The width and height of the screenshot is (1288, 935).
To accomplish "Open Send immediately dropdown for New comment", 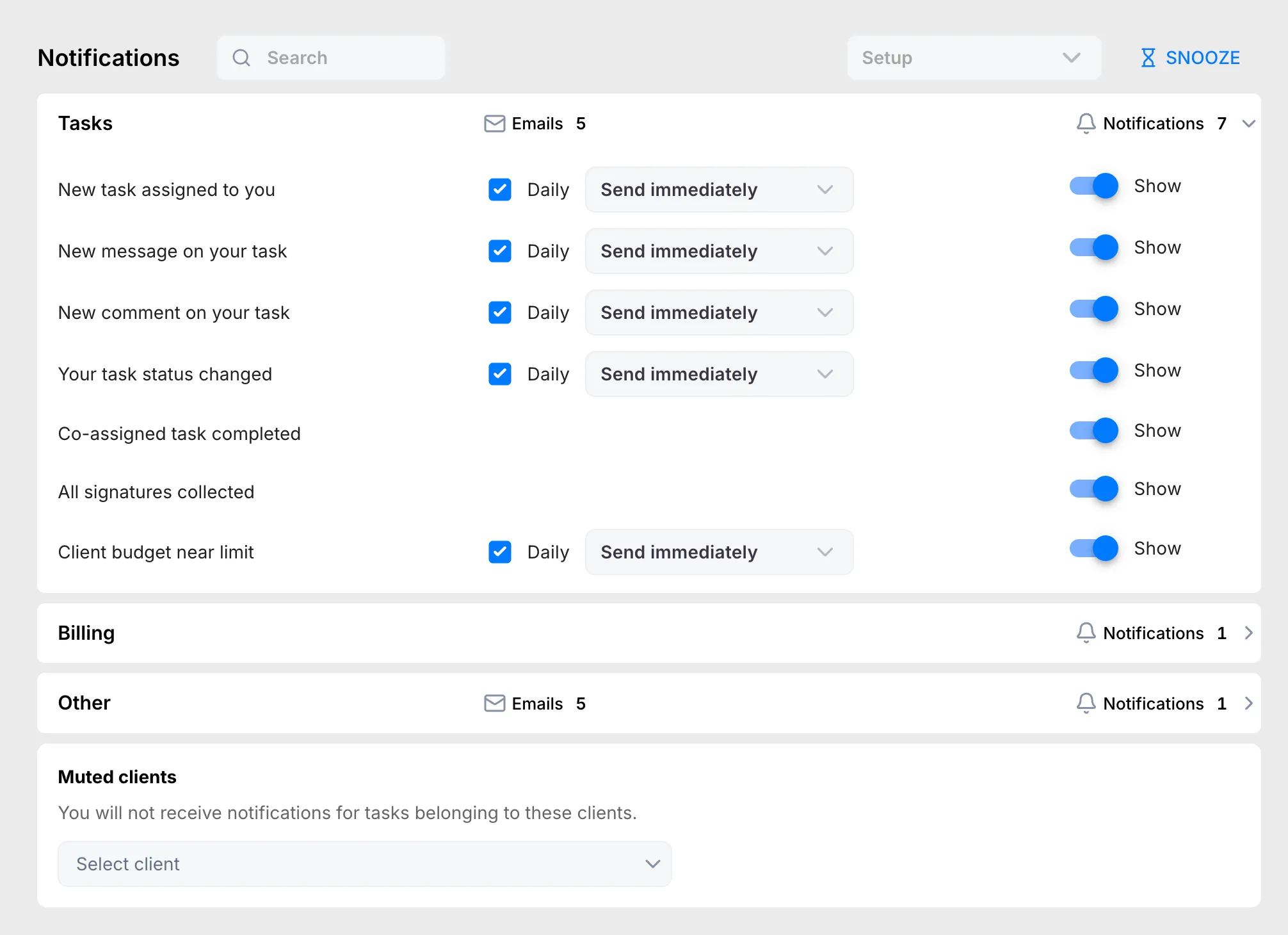I will 719,313.
